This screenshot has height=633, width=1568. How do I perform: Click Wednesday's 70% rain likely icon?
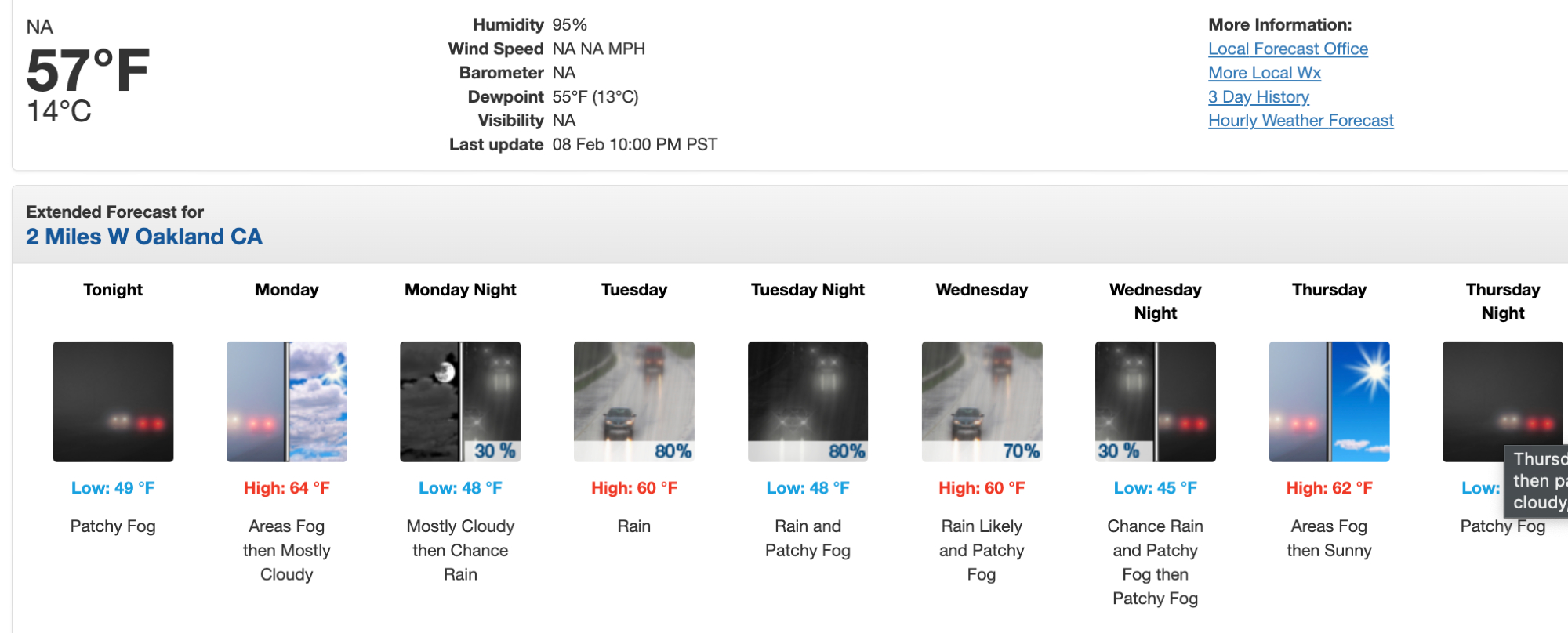pos(982,401)
